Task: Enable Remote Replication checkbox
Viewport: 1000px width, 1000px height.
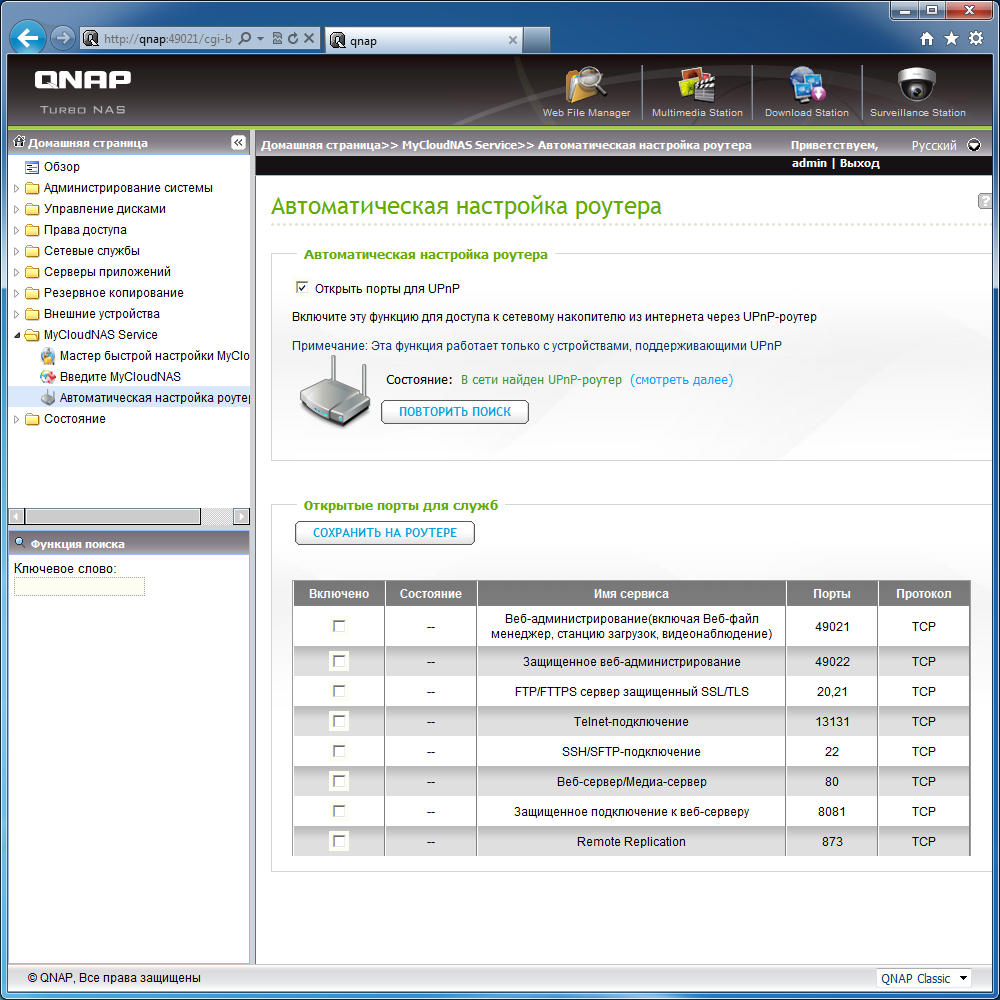Action: [339, 841]
